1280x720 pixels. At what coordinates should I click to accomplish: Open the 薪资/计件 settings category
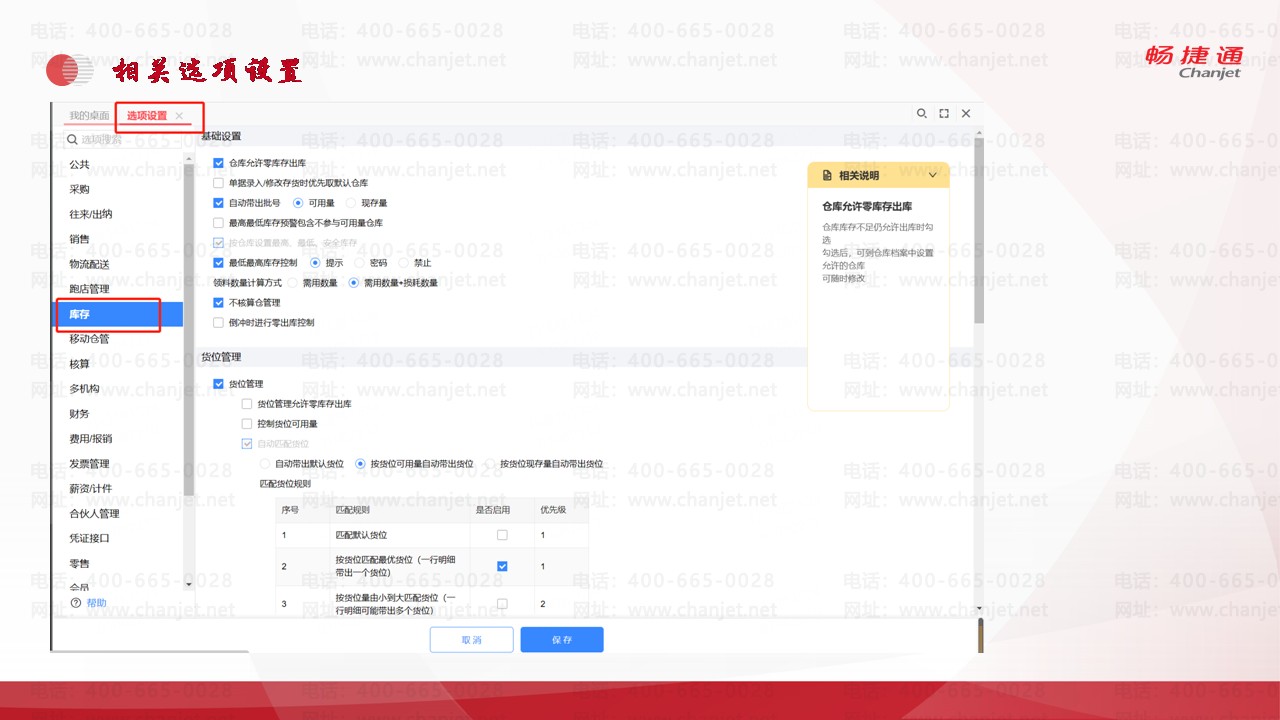click(x=91, y=489)
